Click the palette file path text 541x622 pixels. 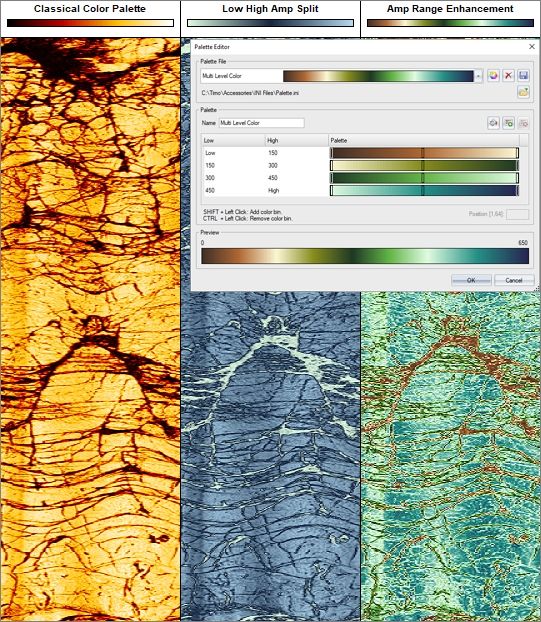tap(250, 93)
